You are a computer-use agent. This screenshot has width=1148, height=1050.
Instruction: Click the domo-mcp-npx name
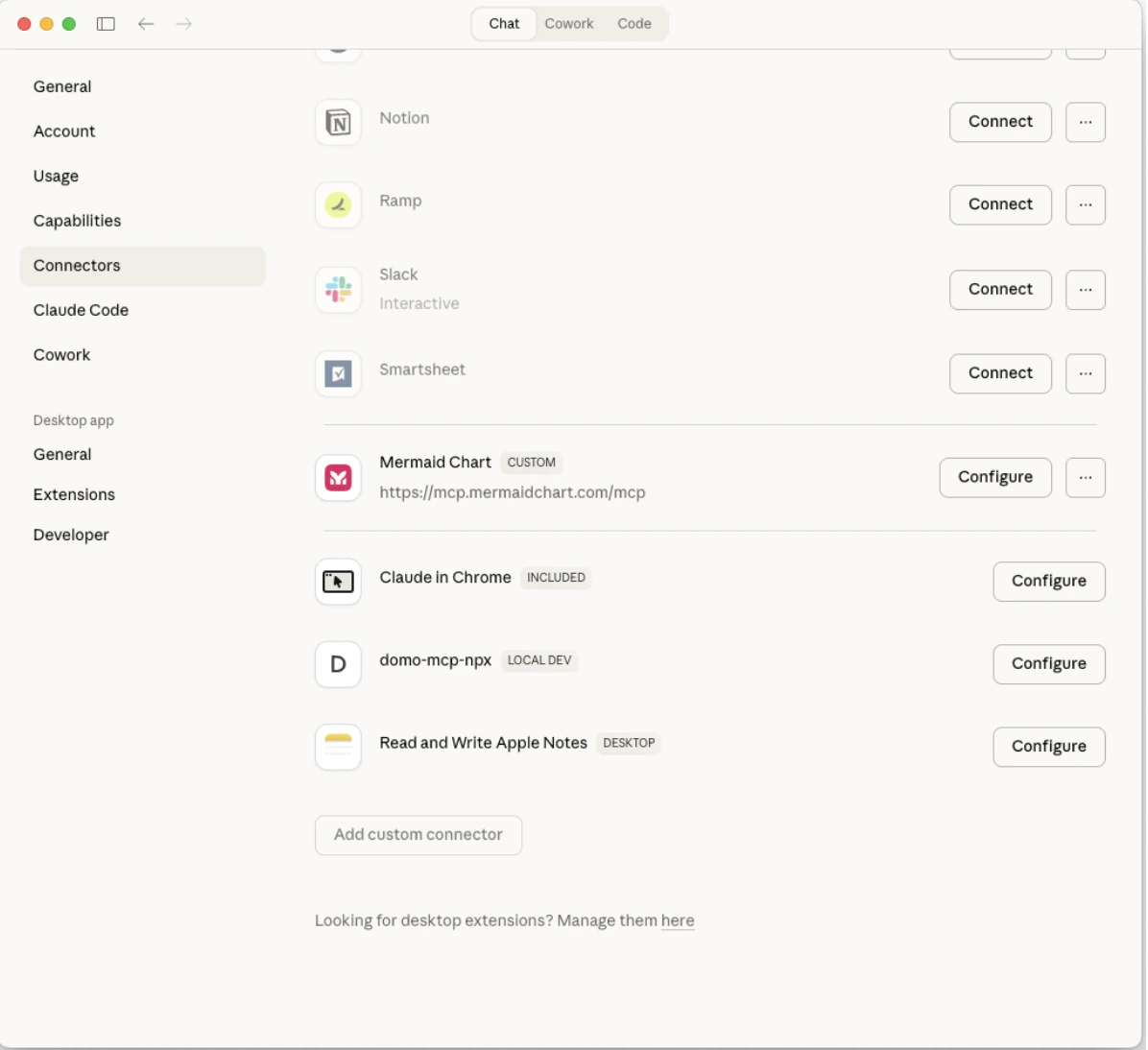[435, 660]
